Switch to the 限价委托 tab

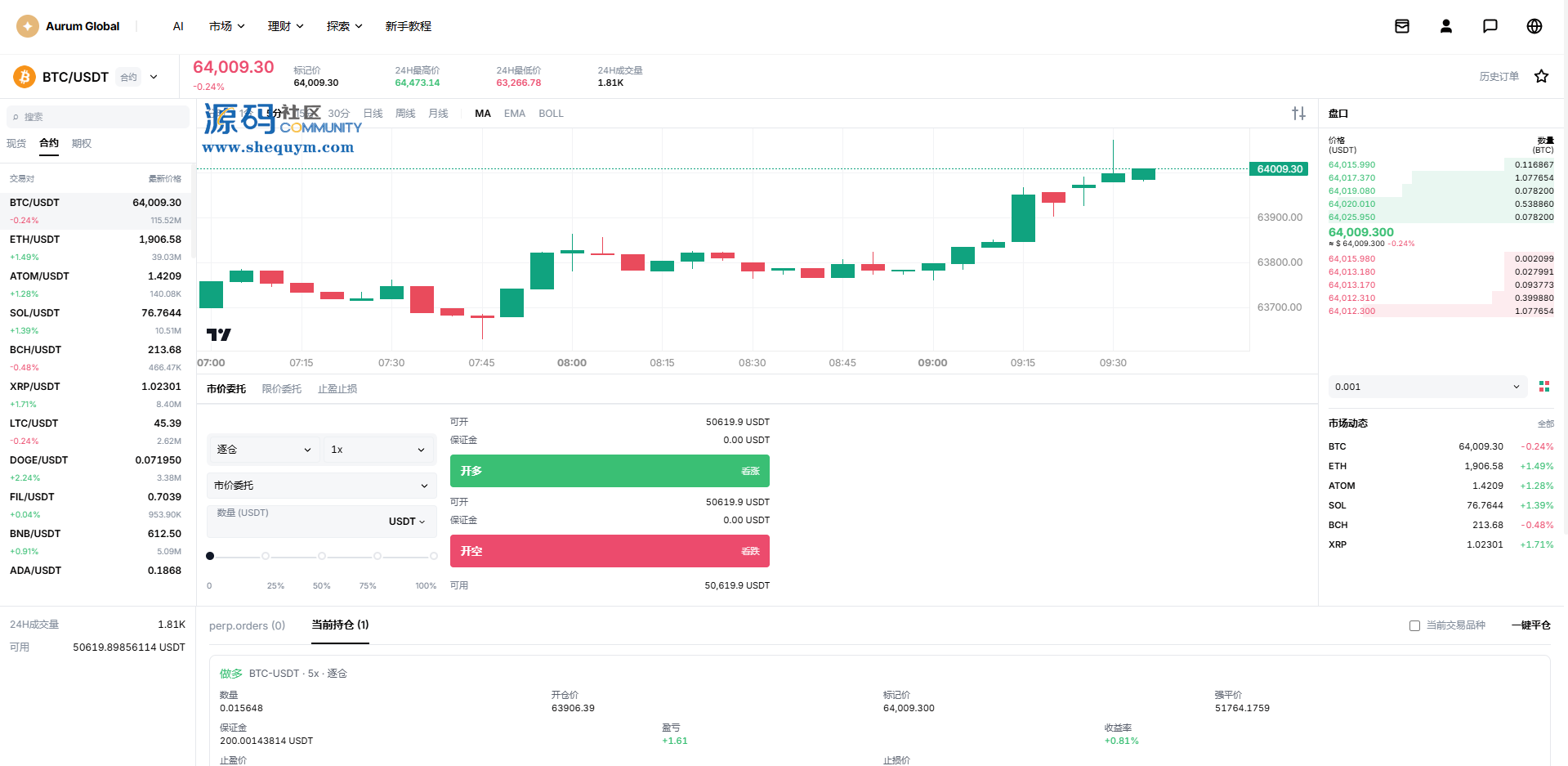pos(282,389)
